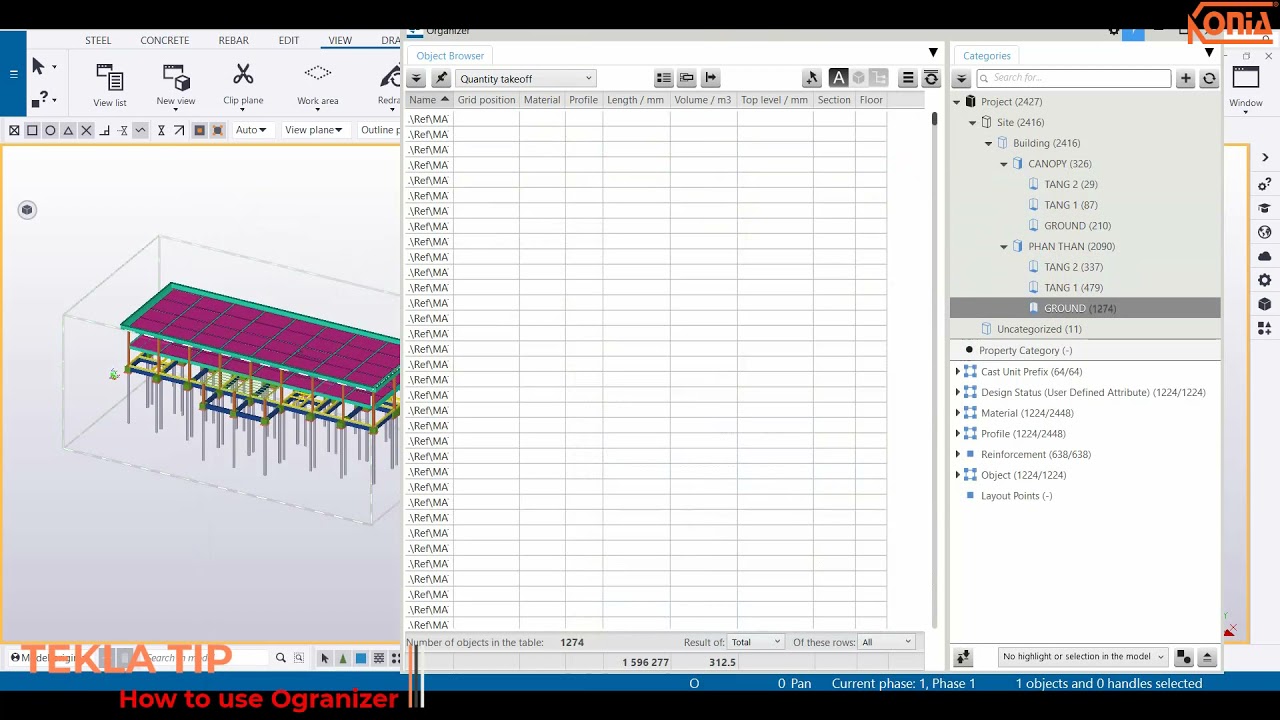Screen dimensions: 1280x720
Task: Open the Organizer settings gear
Action: (x=1114, y=31)
